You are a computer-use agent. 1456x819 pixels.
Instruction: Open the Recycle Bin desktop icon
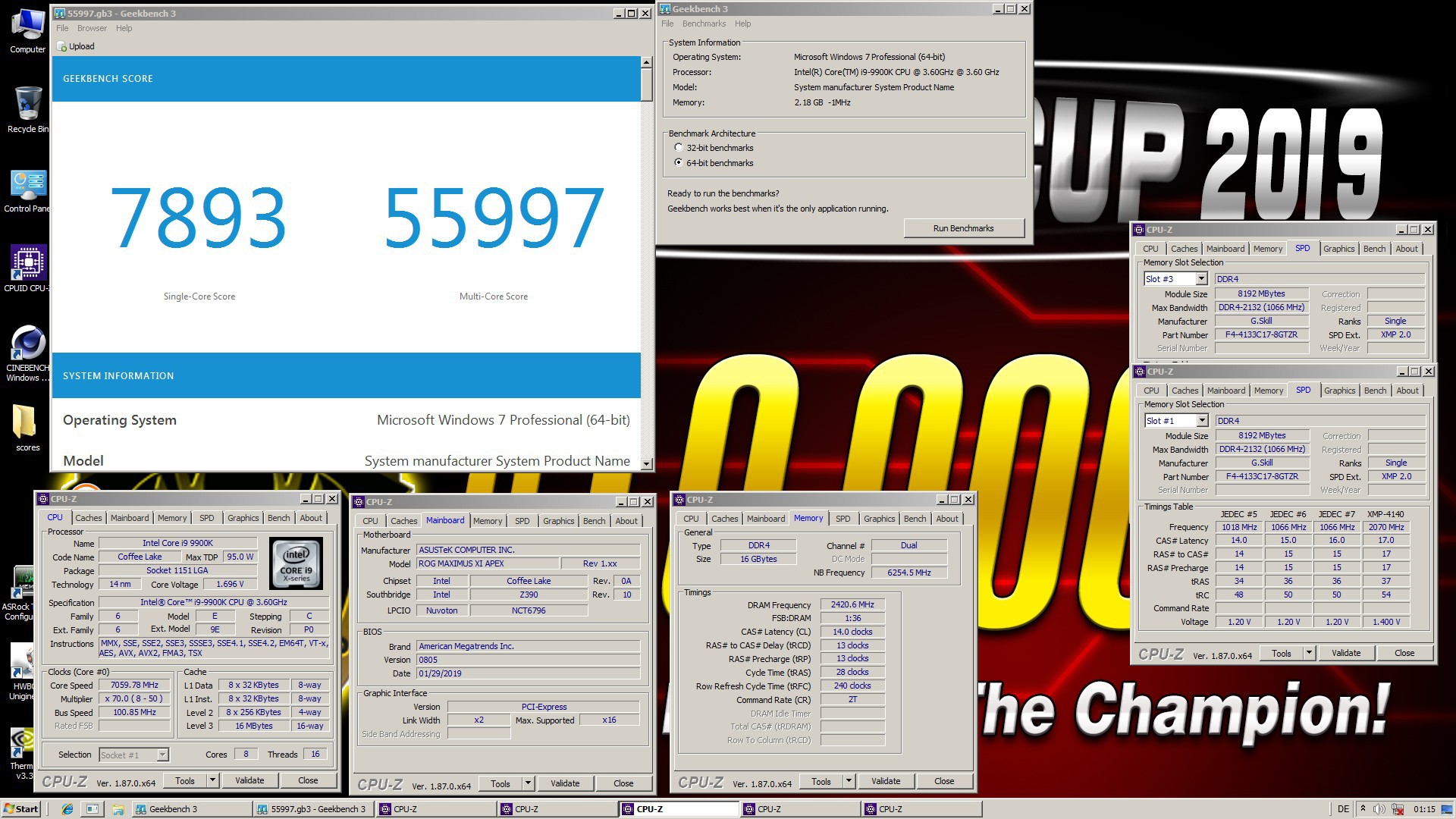27,110
